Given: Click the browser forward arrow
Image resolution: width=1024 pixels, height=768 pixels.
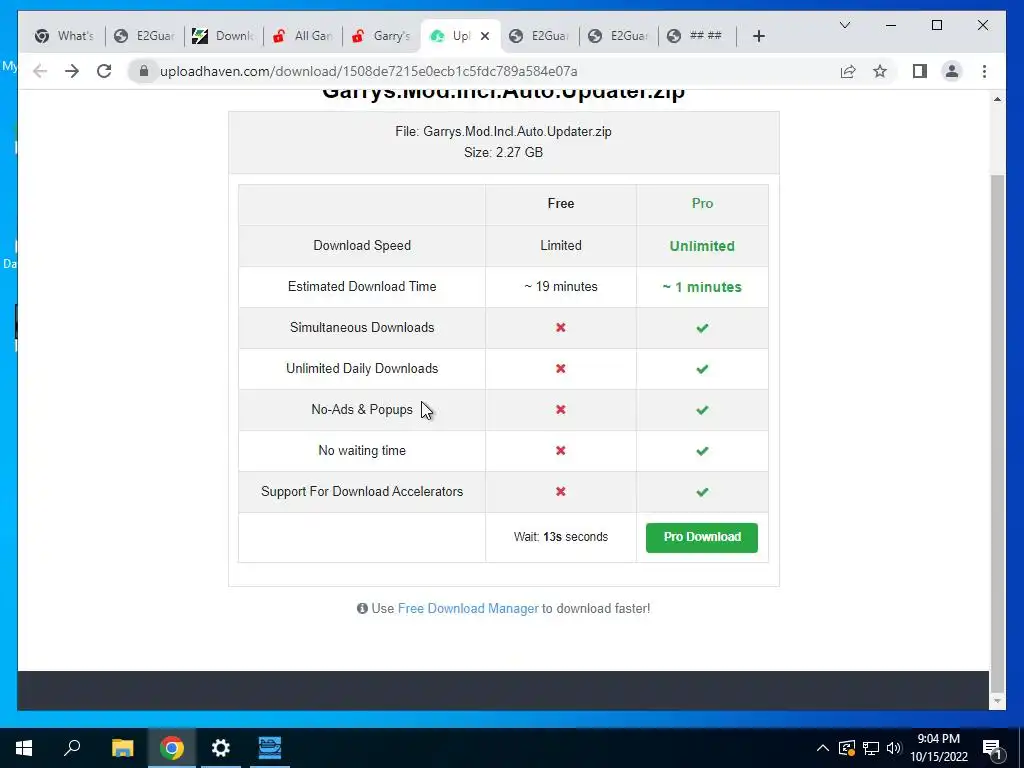Looking at the screenshot, I should click(x=72, y=71).
